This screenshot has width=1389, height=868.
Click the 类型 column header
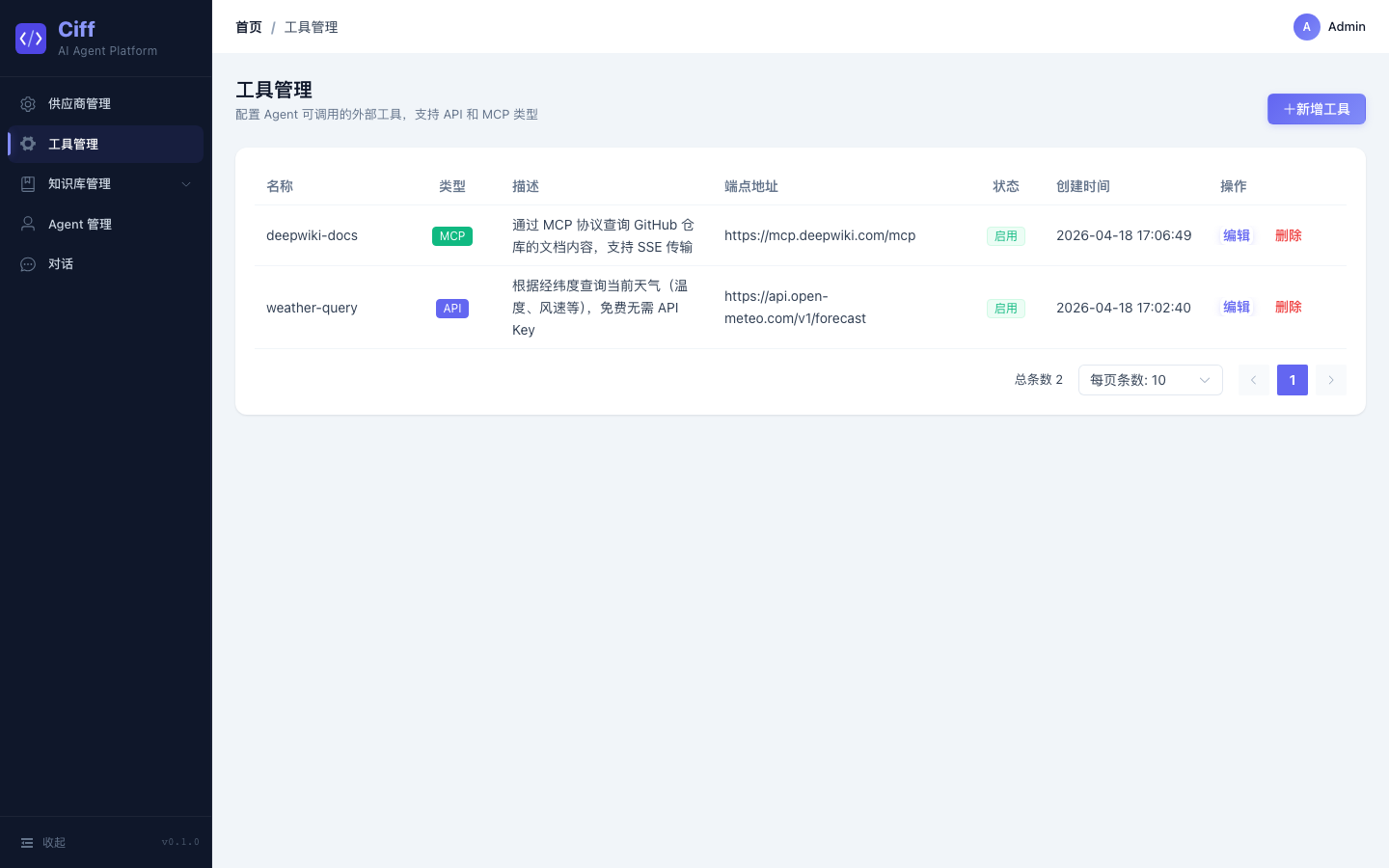[x=452, y=186]
